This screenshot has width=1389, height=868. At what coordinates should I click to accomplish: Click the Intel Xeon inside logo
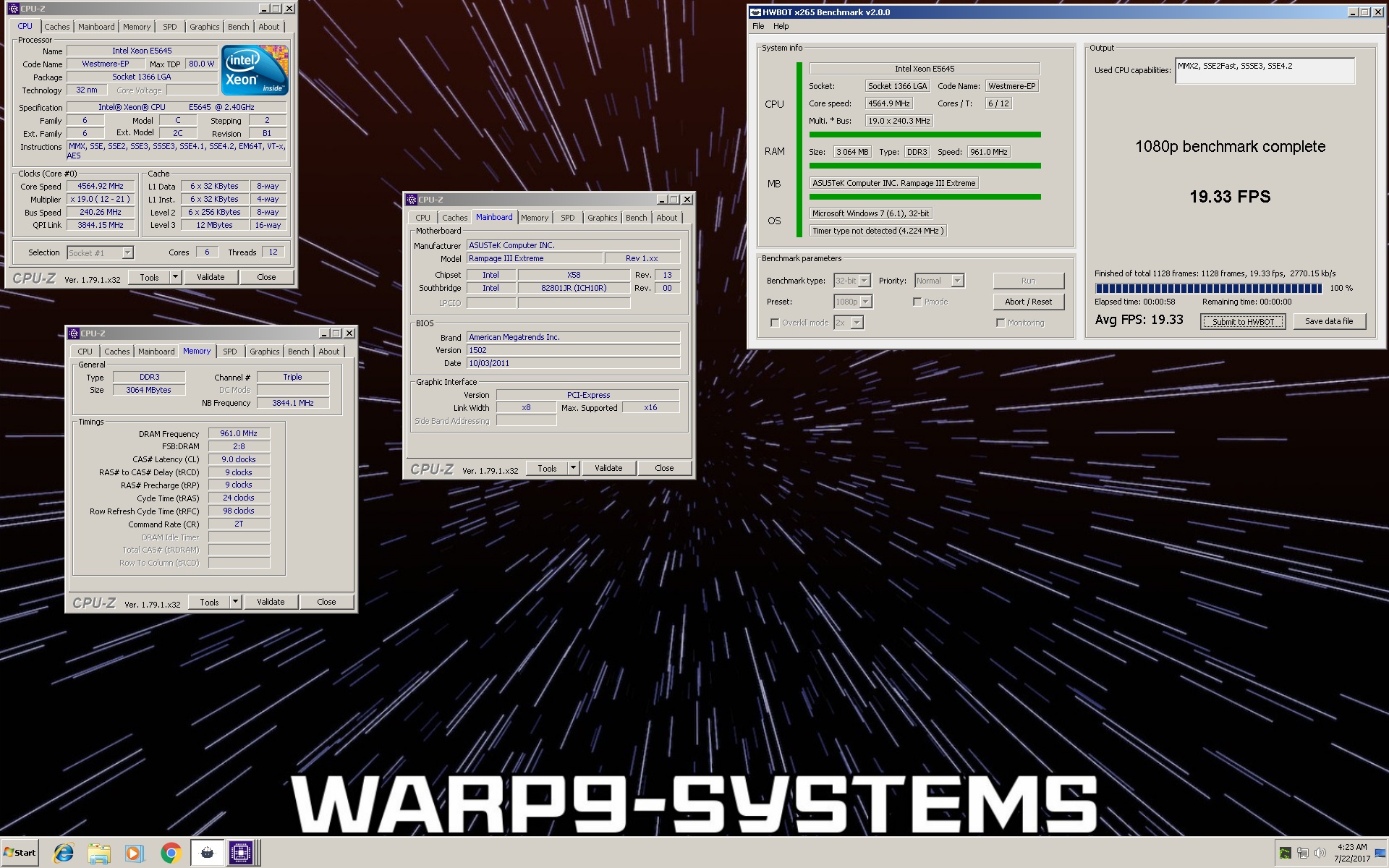point(255,69)
